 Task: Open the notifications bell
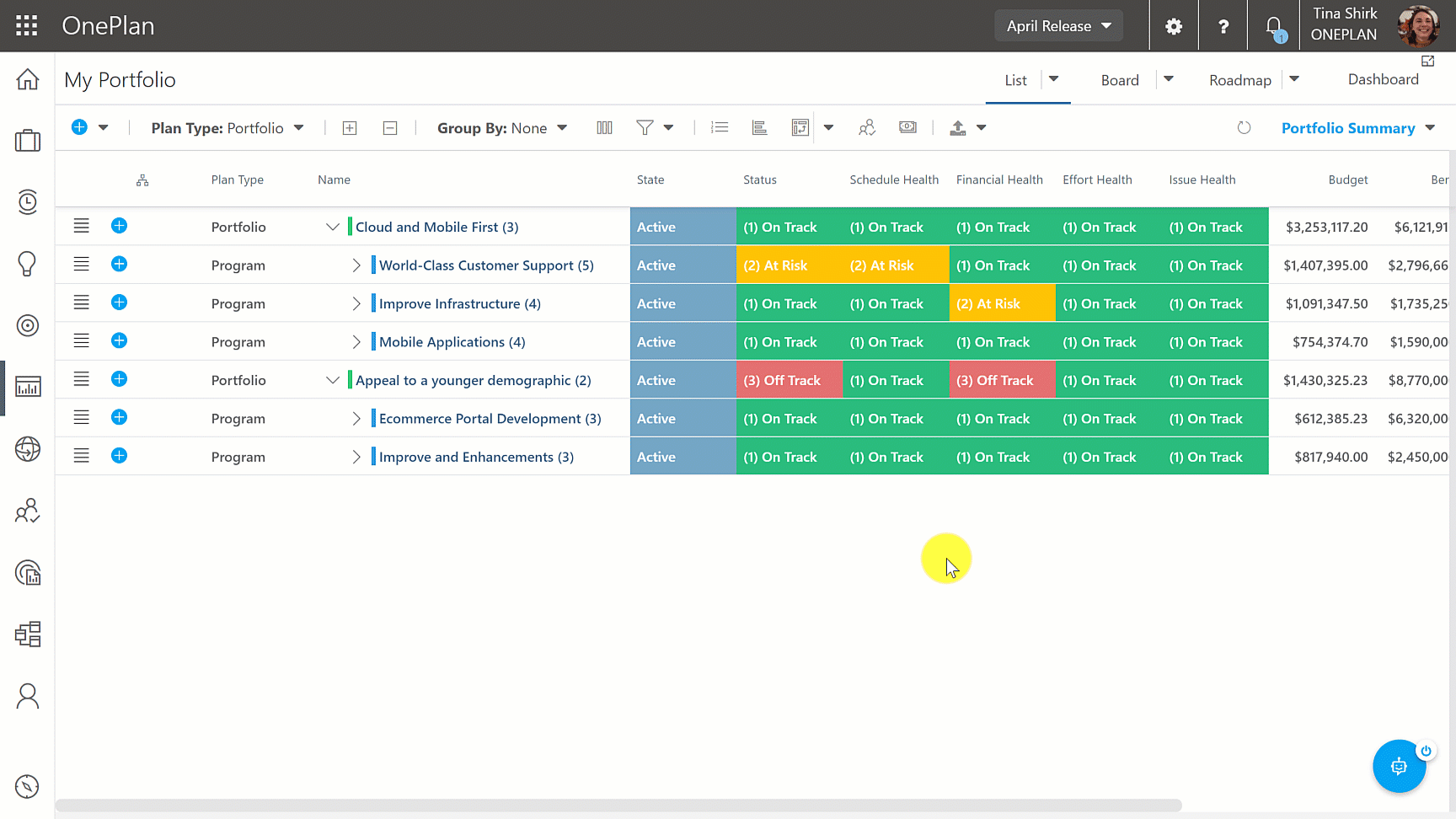(x=1274, y=27)
